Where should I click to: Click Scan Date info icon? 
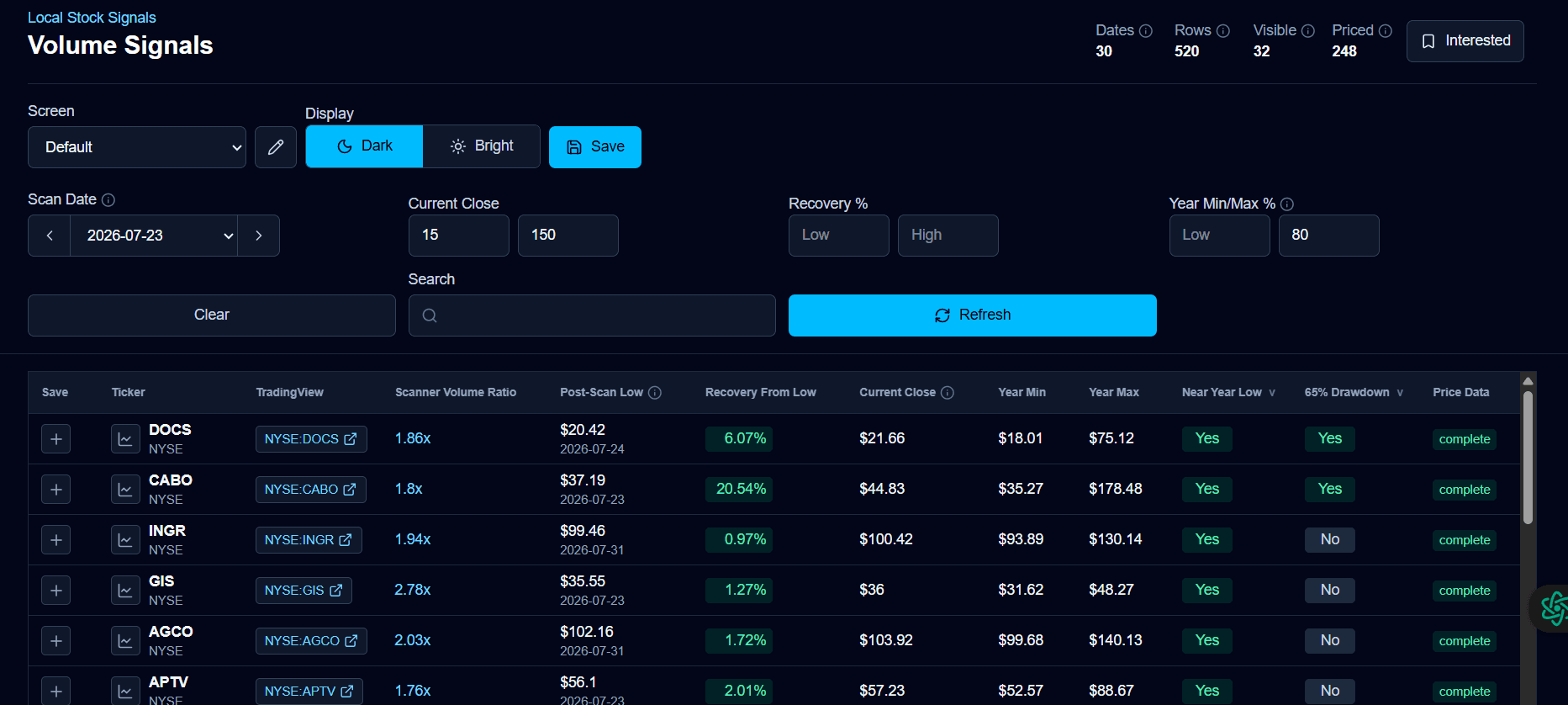[x=108, y=200]
